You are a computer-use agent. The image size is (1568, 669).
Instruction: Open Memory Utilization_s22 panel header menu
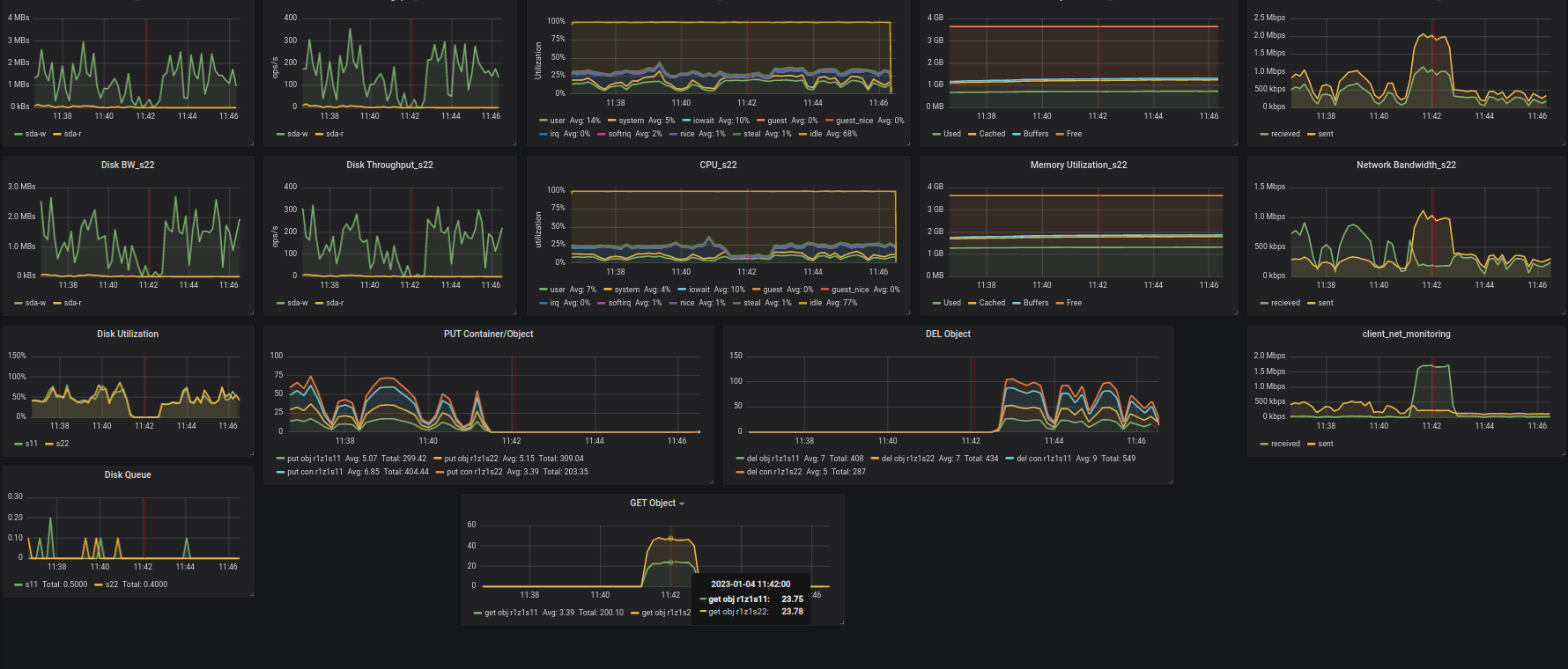coord(1078,165)
